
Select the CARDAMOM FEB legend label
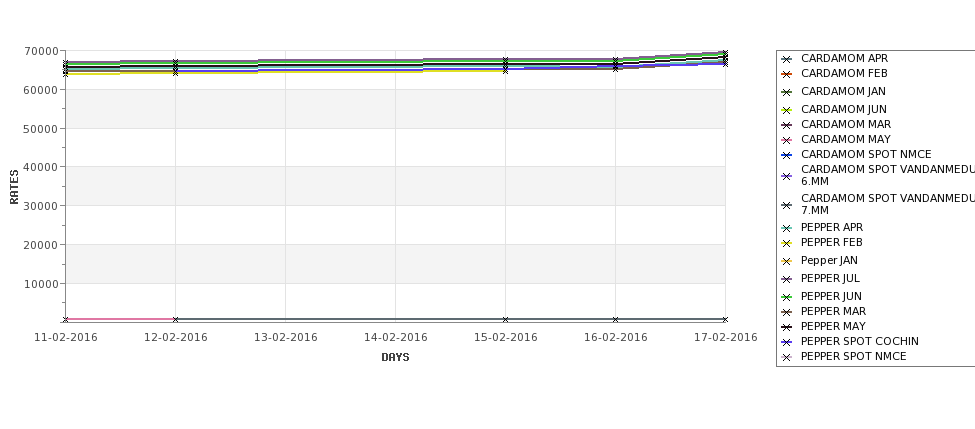tap(844, 73)
